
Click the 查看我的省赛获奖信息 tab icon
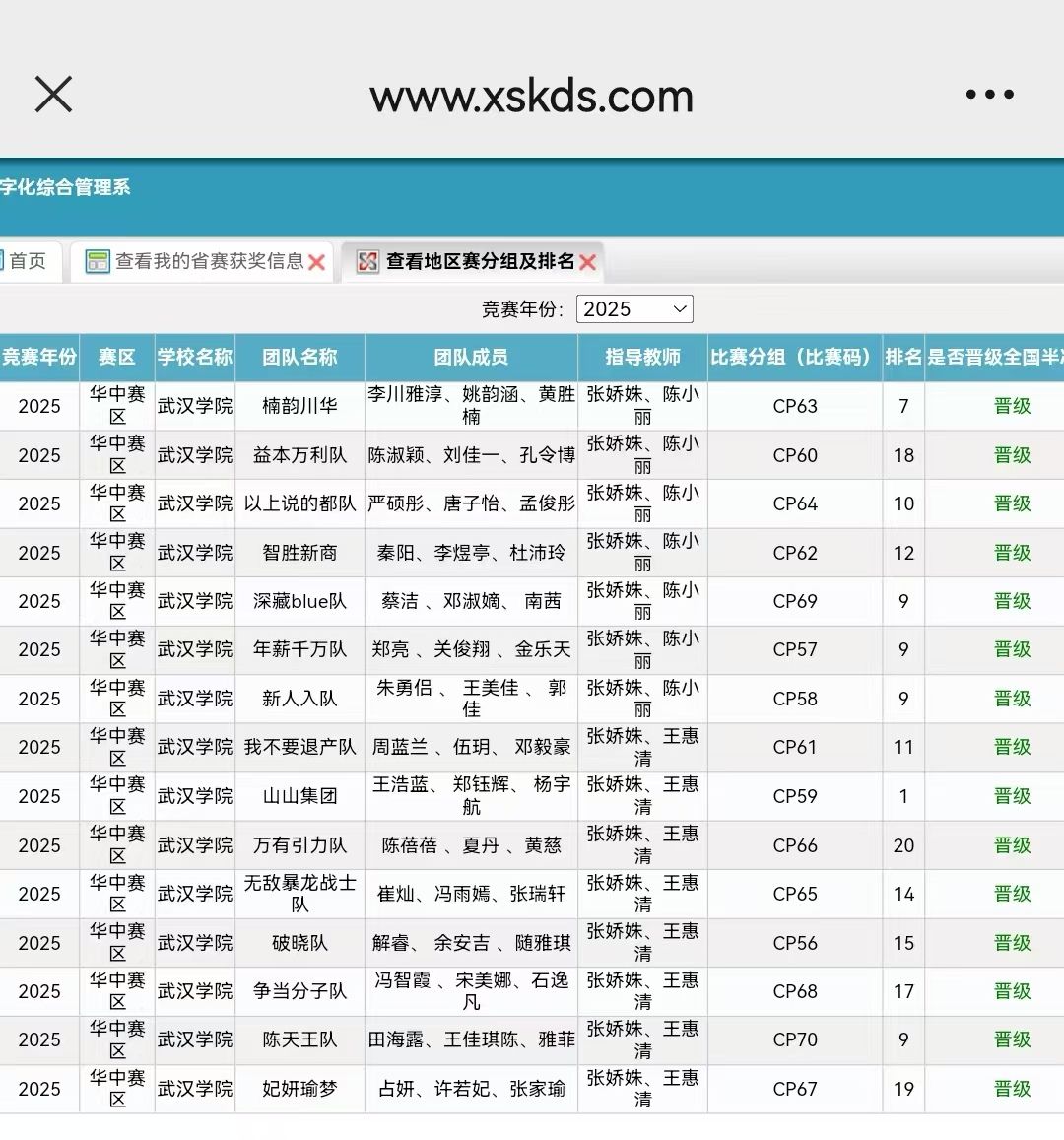98,261
